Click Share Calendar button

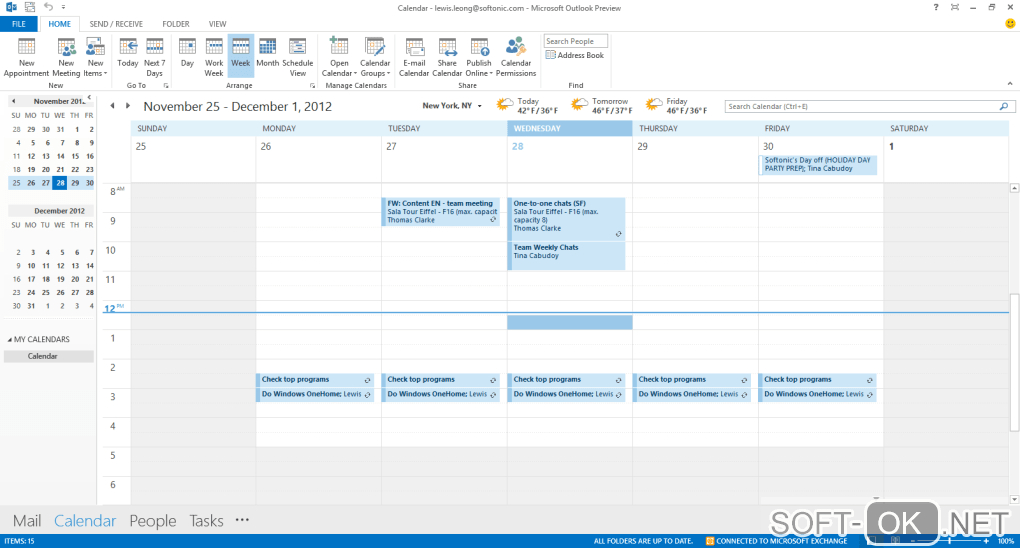[x=447, y=57]
